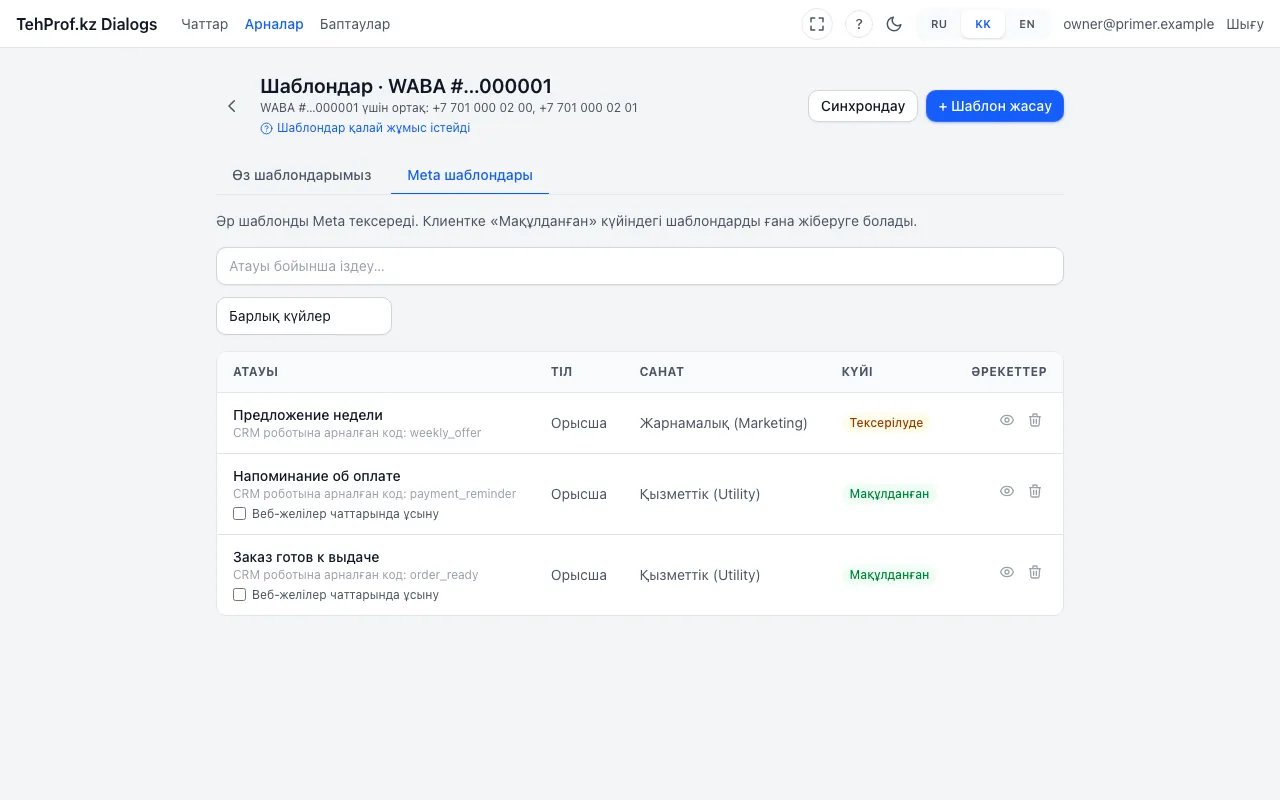Preview the Предложение недели template
Viewport: 1280px width, 800px height.
point(1007,420)
